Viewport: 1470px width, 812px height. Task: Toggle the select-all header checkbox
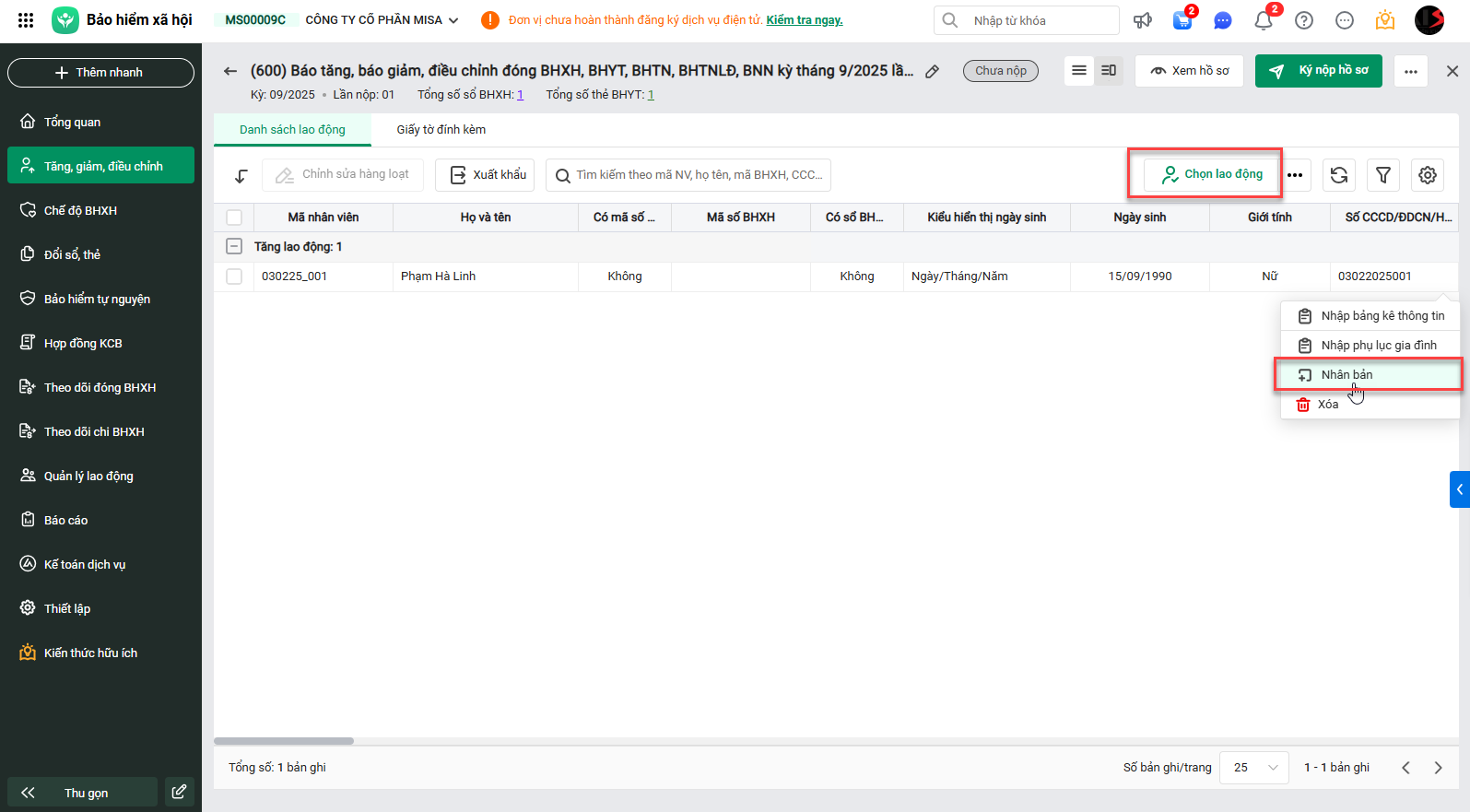point(234,218)
